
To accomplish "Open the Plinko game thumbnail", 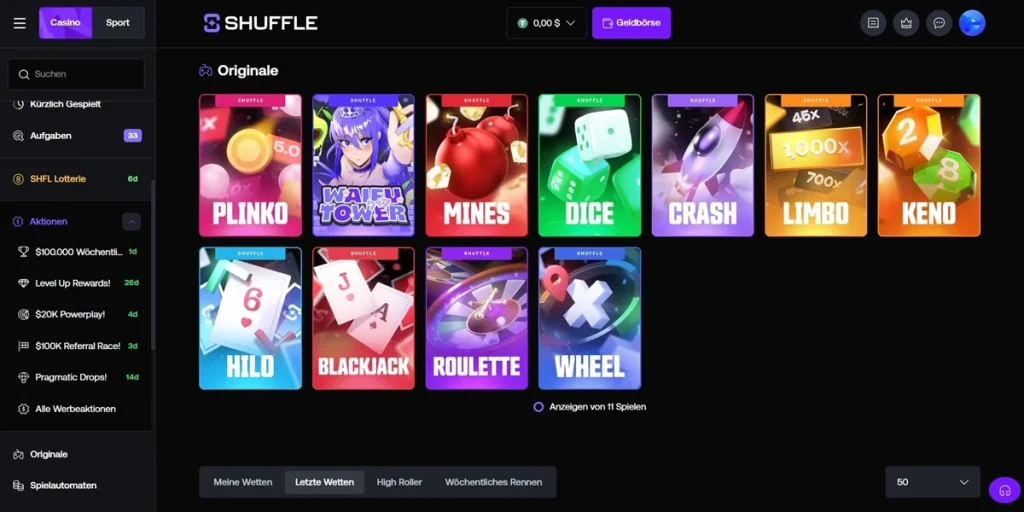I will (x=251, y=165).
